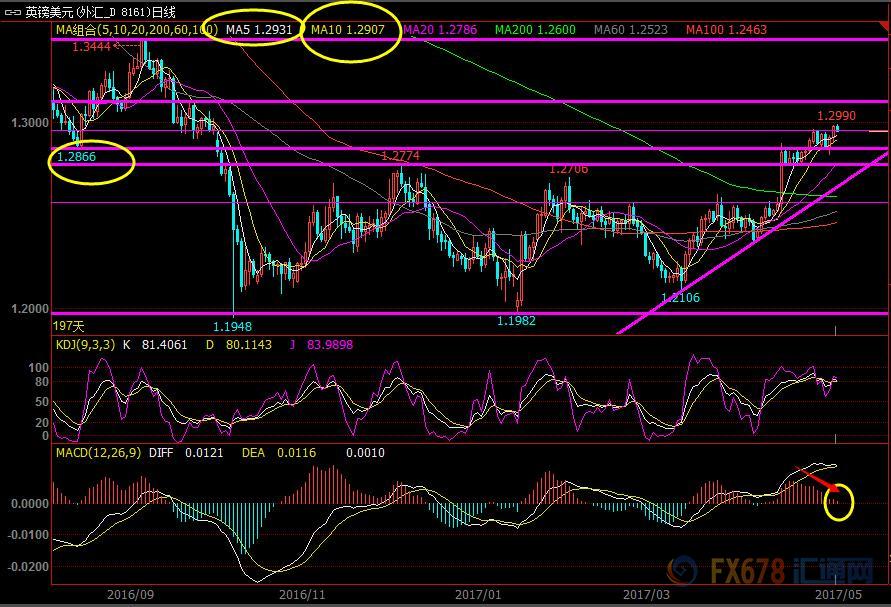Select the 2017/03 date label
Image resolution: width=891 pixels, height=607 pixels.
pos(646,594)
